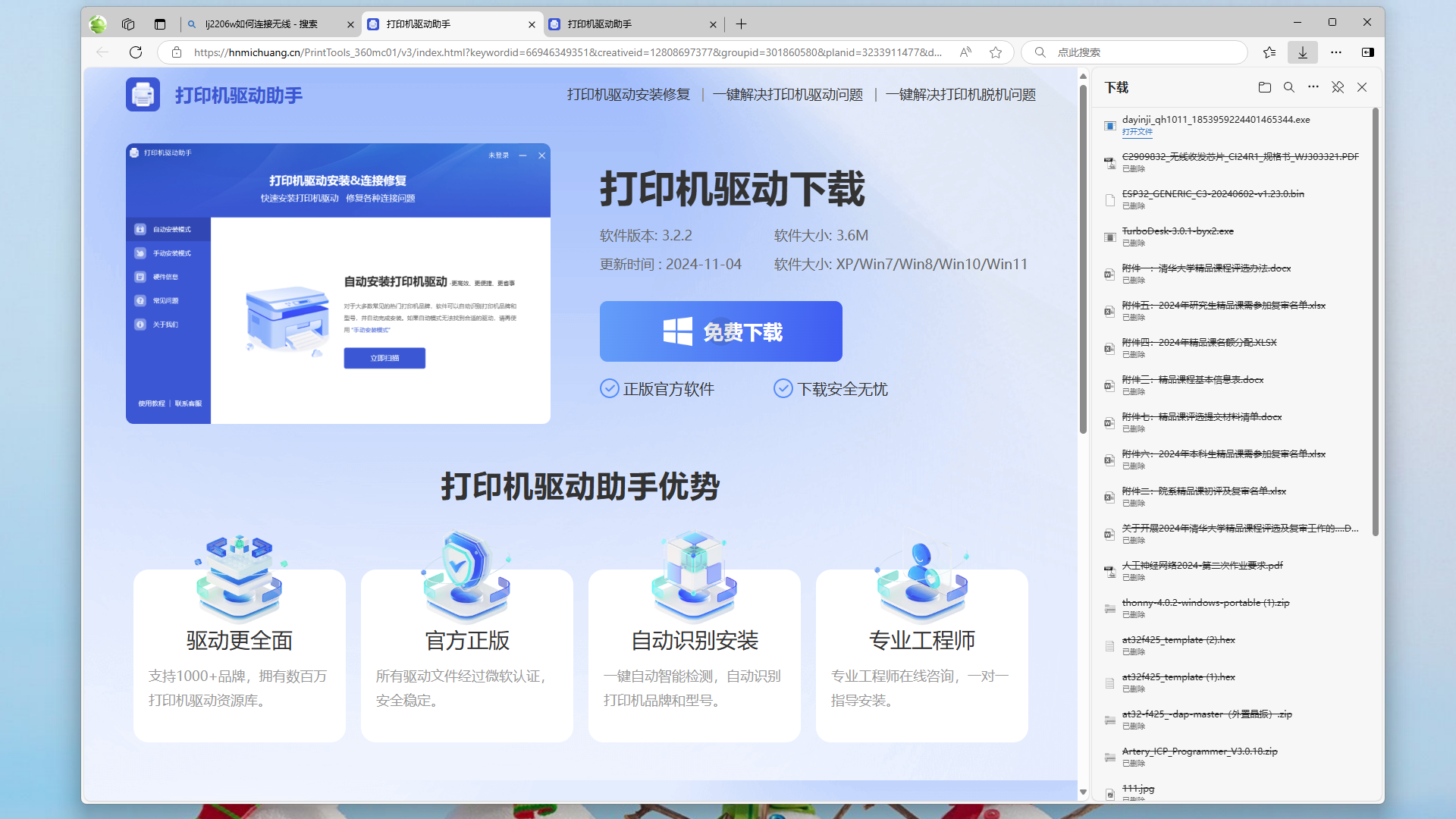1456x819 pixels.
Task: Click 正版官方软件 check mark
Action: pos(610,389)
